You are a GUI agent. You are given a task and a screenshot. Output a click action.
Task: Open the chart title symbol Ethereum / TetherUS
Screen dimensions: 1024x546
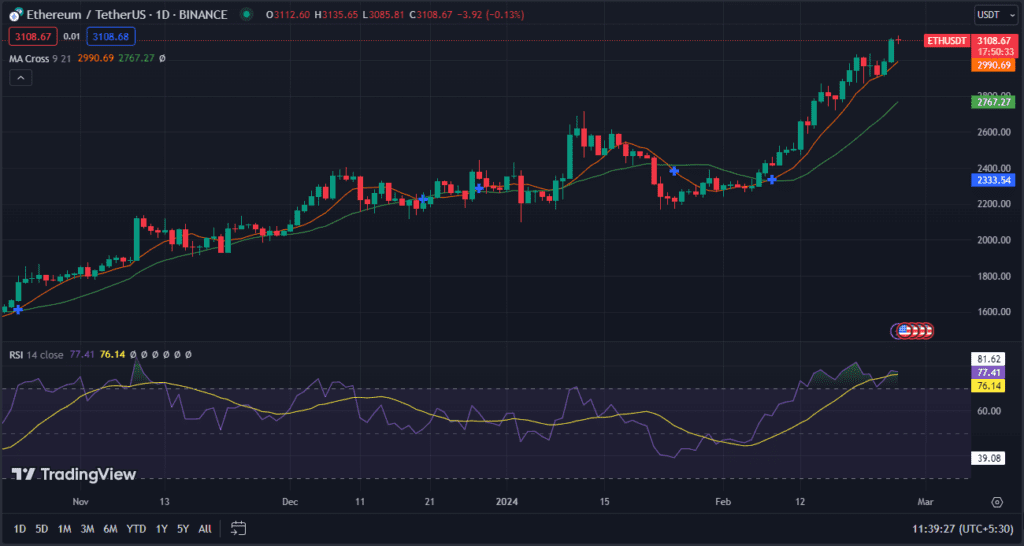pos(127,14)
